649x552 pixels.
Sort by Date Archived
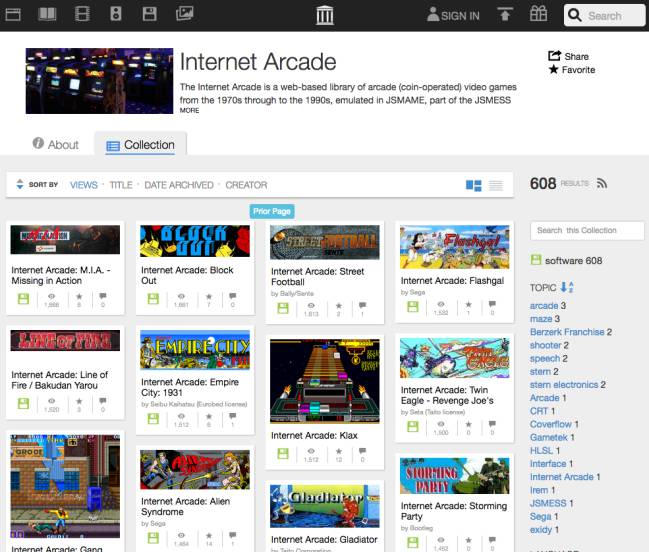(179, 185)
